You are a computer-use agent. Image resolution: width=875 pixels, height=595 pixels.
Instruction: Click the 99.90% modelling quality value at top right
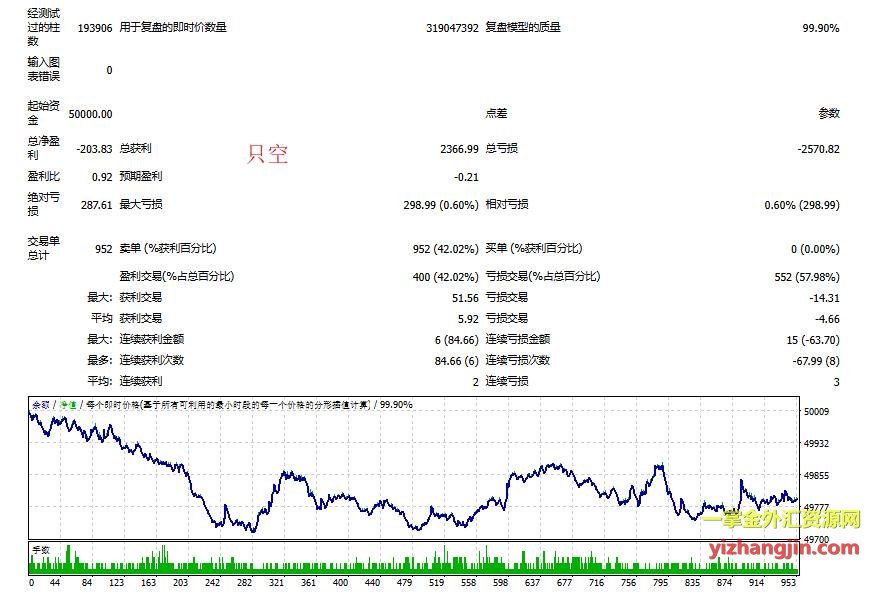coord(820,28)
